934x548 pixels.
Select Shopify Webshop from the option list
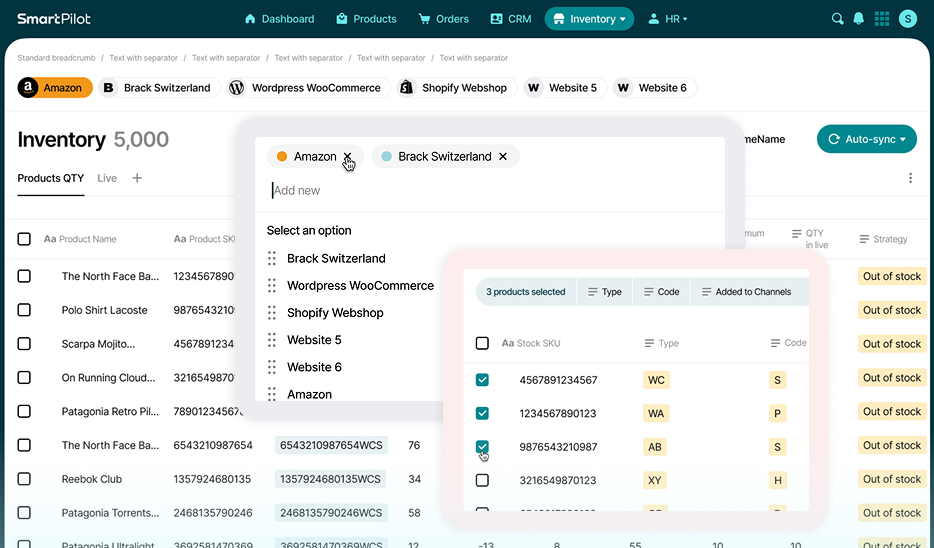tap(335, 313)
